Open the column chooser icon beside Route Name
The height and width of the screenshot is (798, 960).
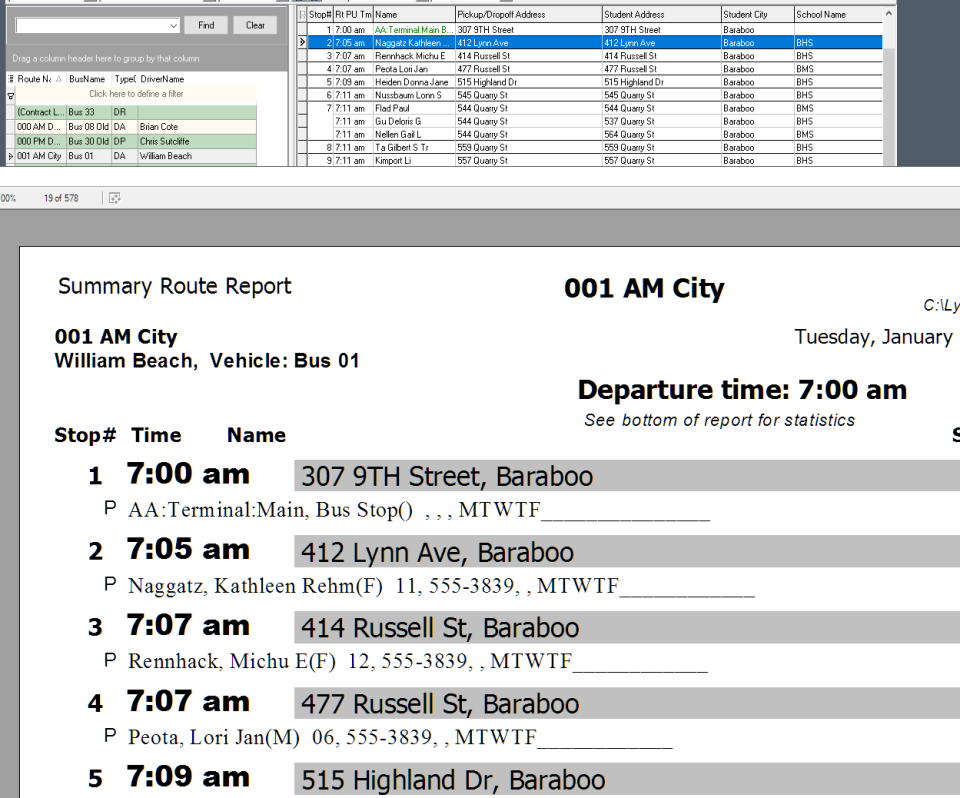click(x=9, y=77)
